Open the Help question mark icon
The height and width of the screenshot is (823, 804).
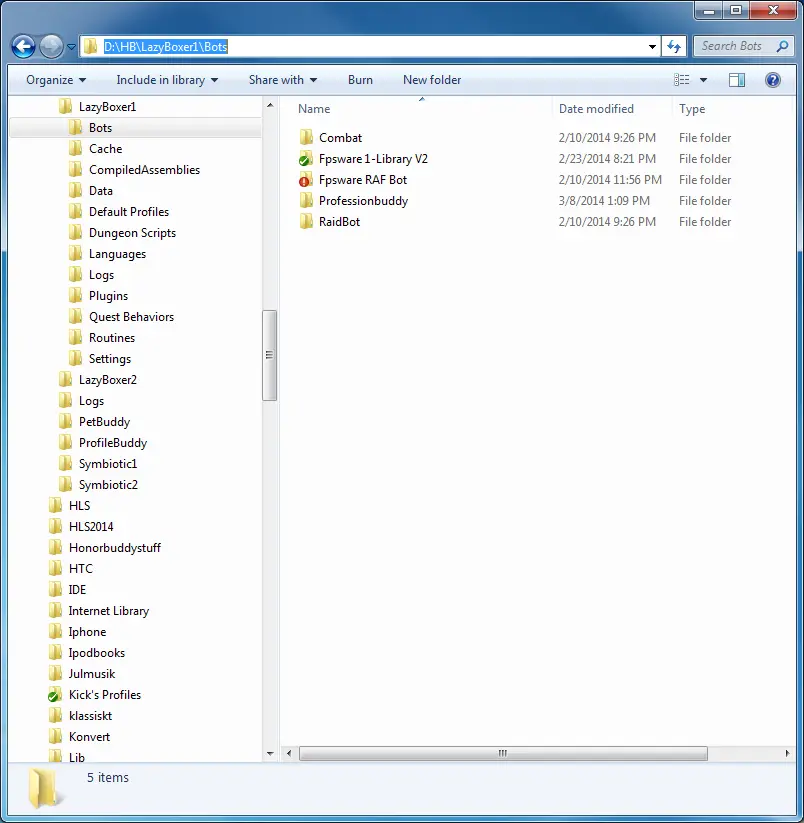coord(773,80)
